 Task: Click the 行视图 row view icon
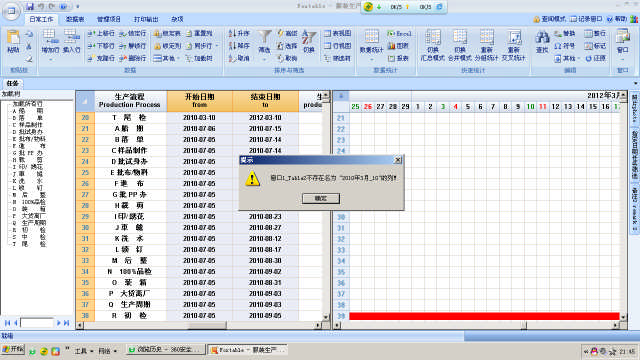327,46
